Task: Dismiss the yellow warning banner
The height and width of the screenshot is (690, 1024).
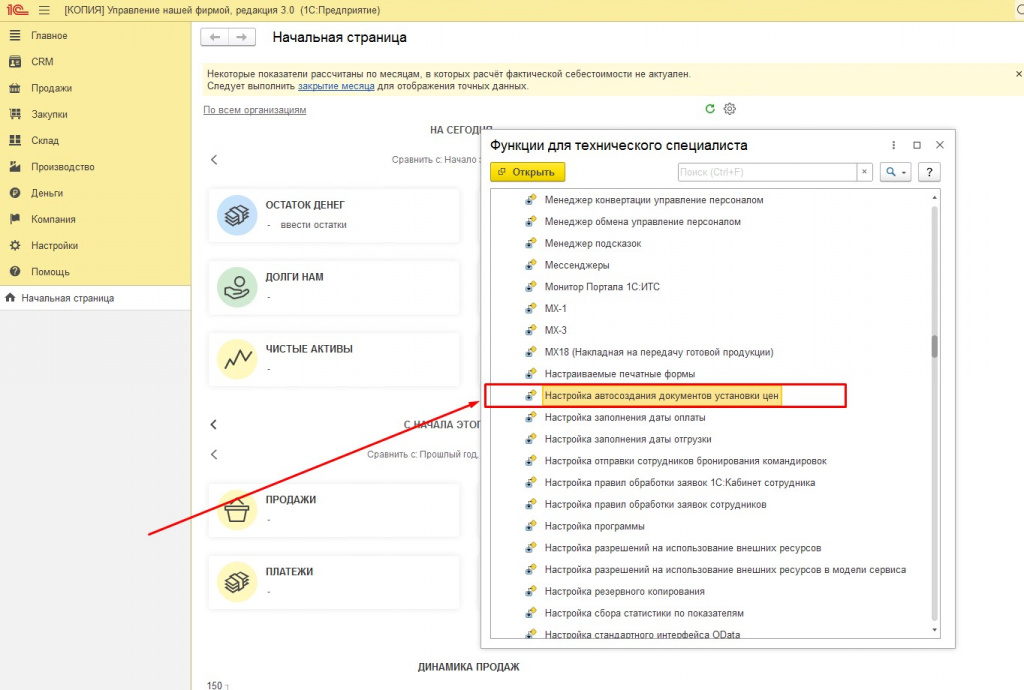Action: pos(1018,74)
